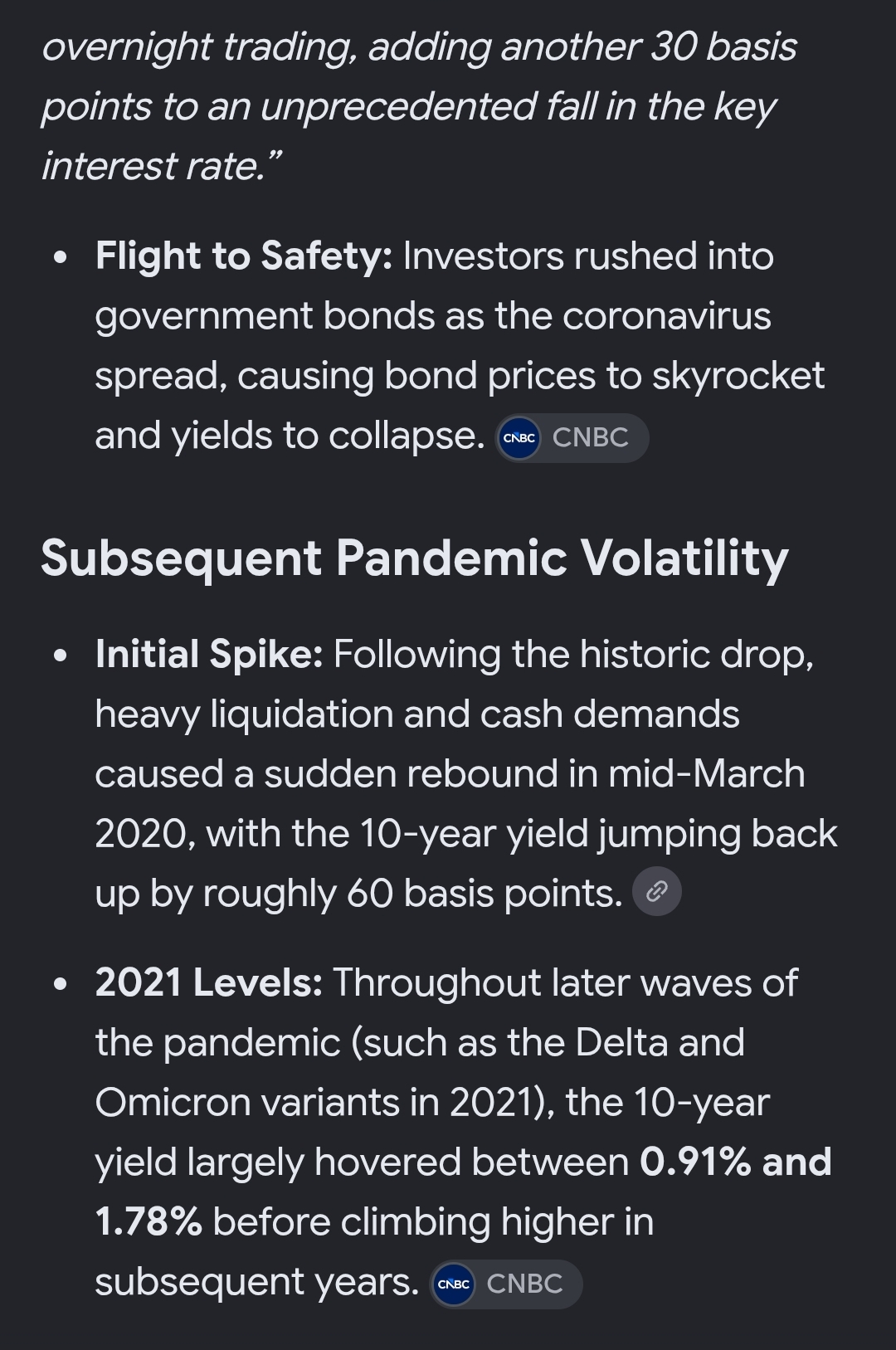Viewport: 896px width, 1350px height.
Task: Select the bold "Initial Spike:" label
Action: (209, 654)
